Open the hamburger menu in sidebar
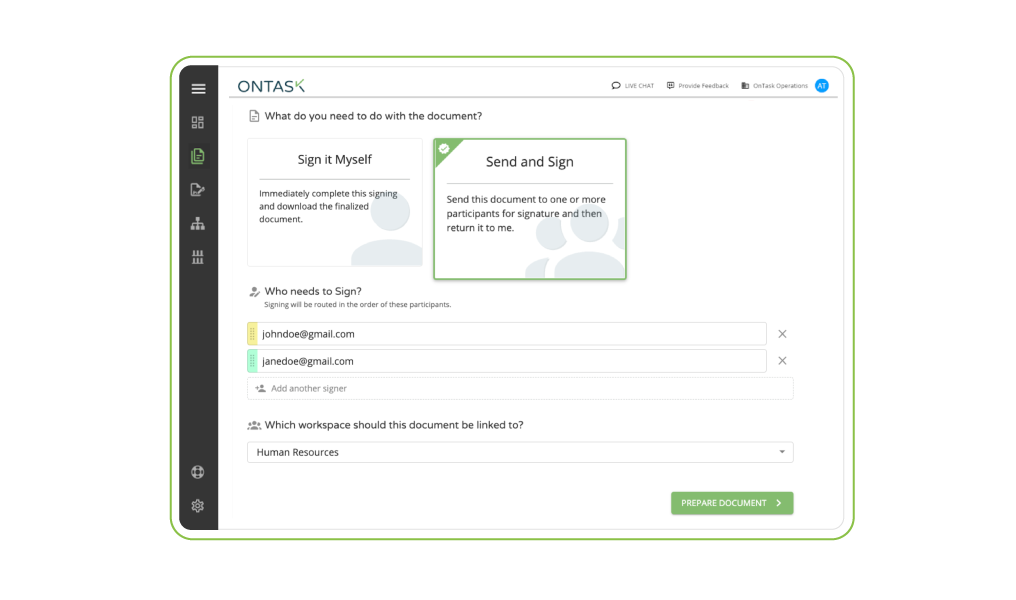 (x=198, y=89)
